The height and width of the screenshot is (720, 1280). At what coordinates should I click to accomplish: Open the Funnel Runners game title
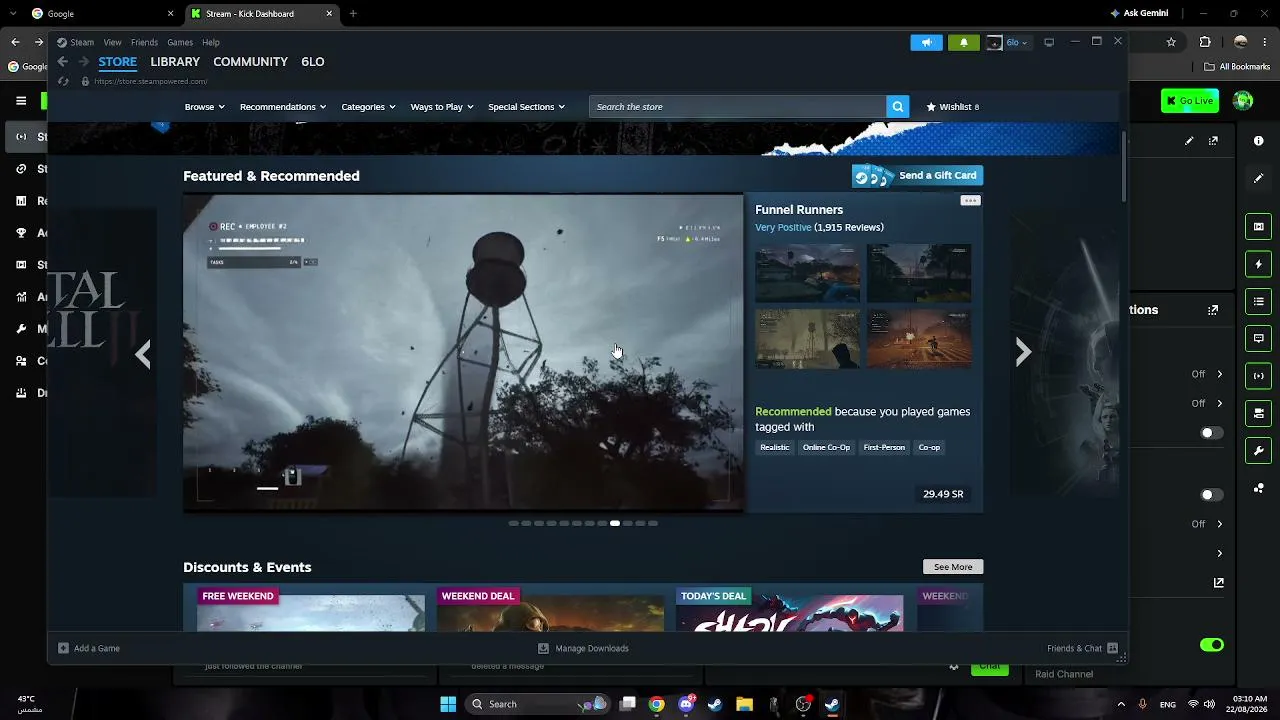[799, 210]
